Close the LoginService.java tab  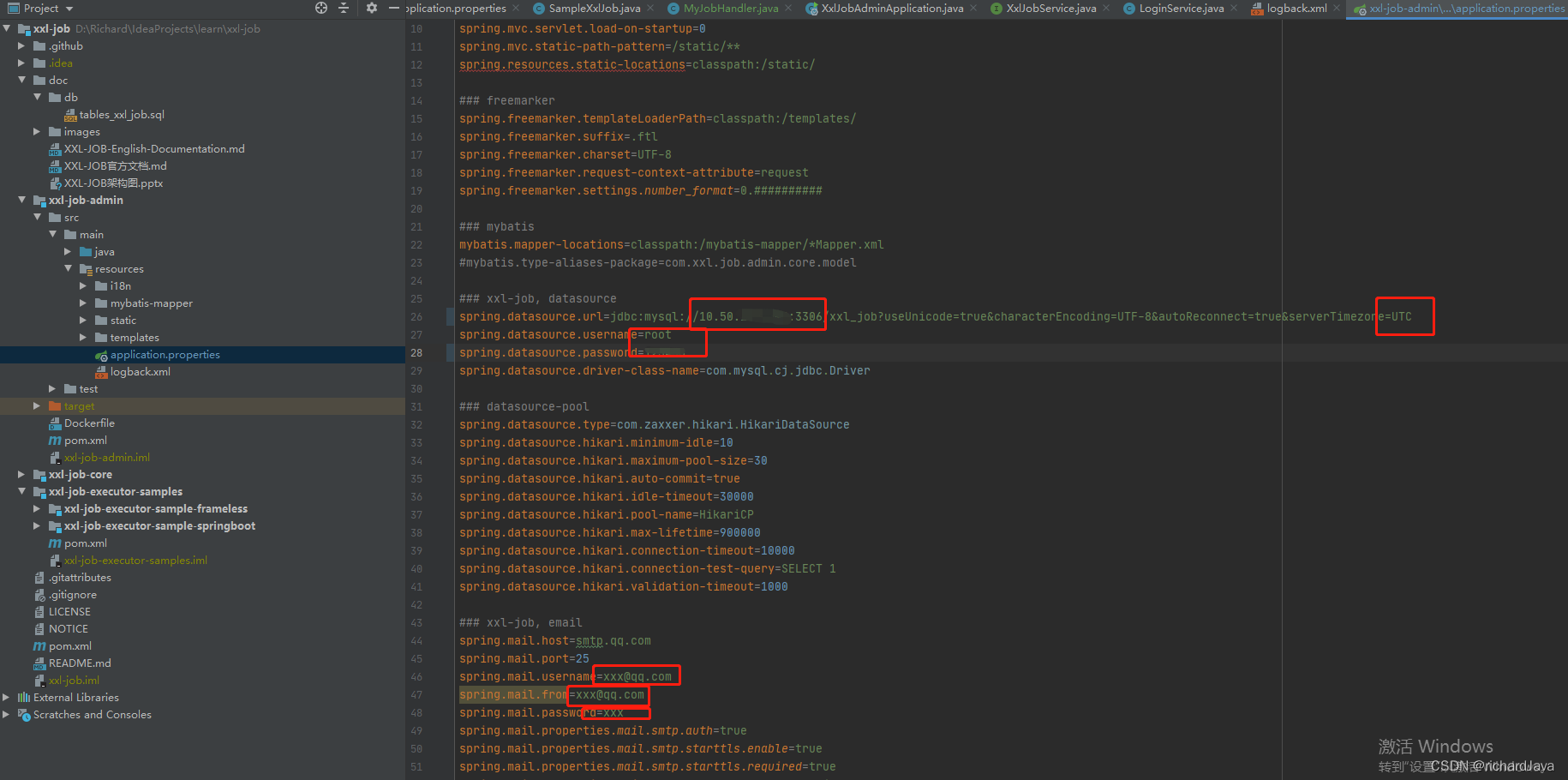pos(1234,9)
